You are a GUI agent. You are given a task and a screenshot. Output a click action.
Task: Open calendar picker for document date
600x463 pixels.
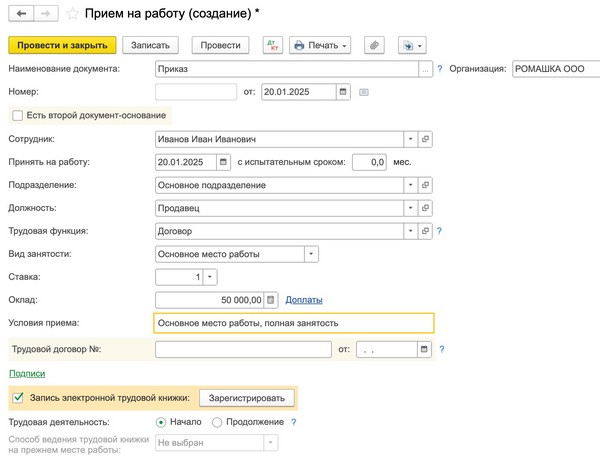(343, 92)
